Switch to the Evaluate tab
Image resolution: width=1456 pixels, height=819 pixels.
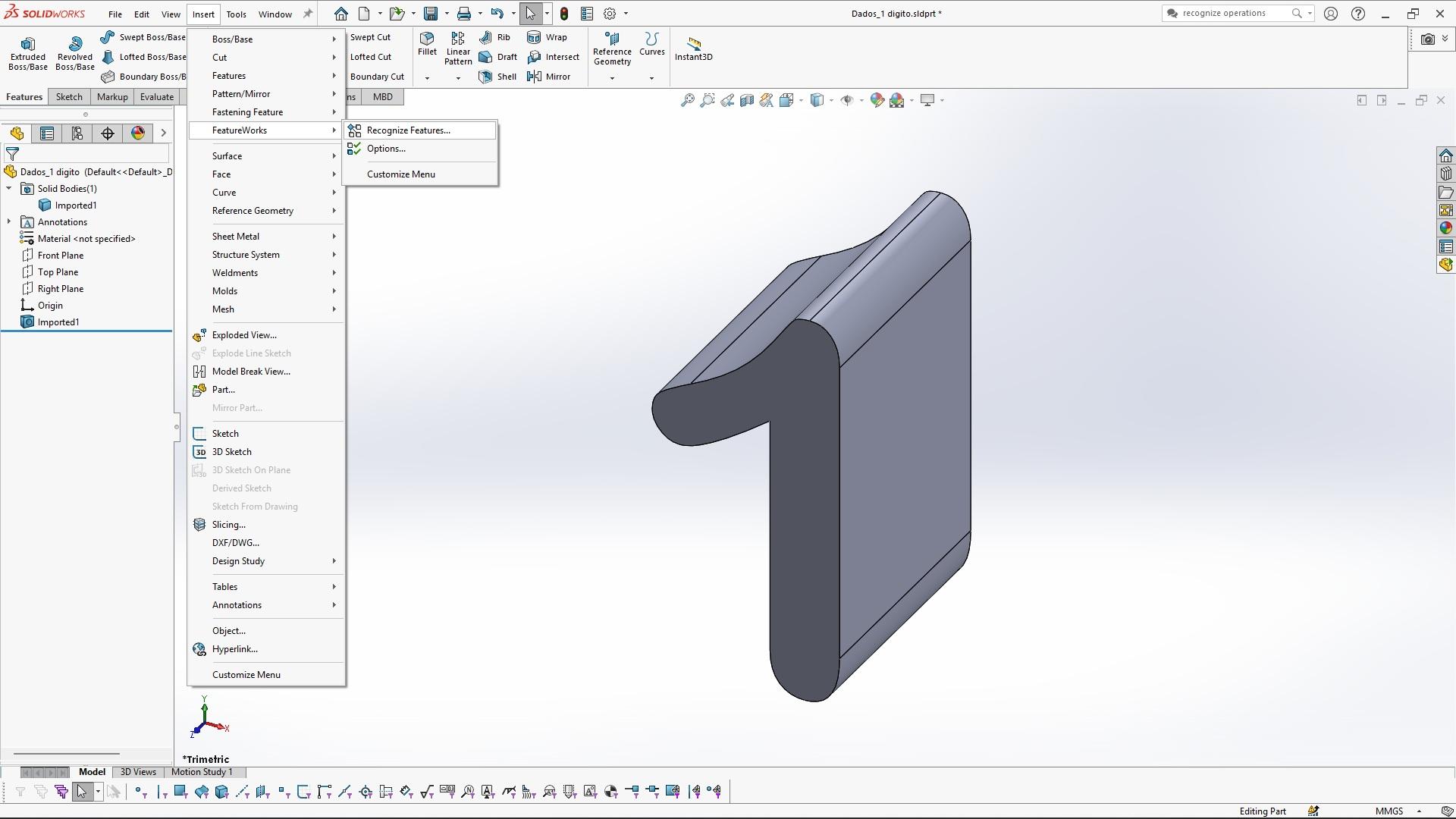[157, 97]
